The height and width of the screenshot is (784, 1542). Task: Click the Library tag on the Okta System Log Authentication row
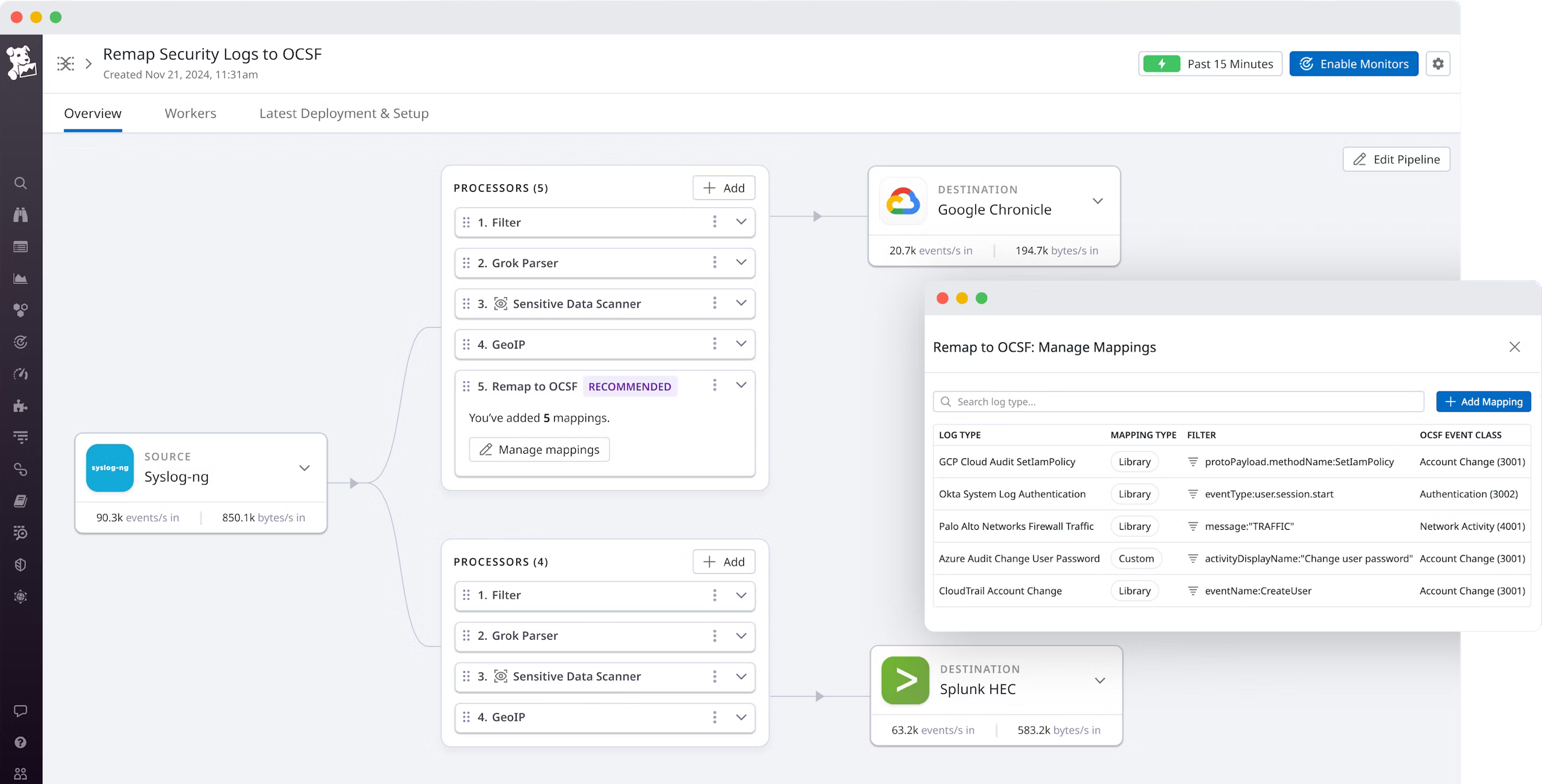(1134, 494)
